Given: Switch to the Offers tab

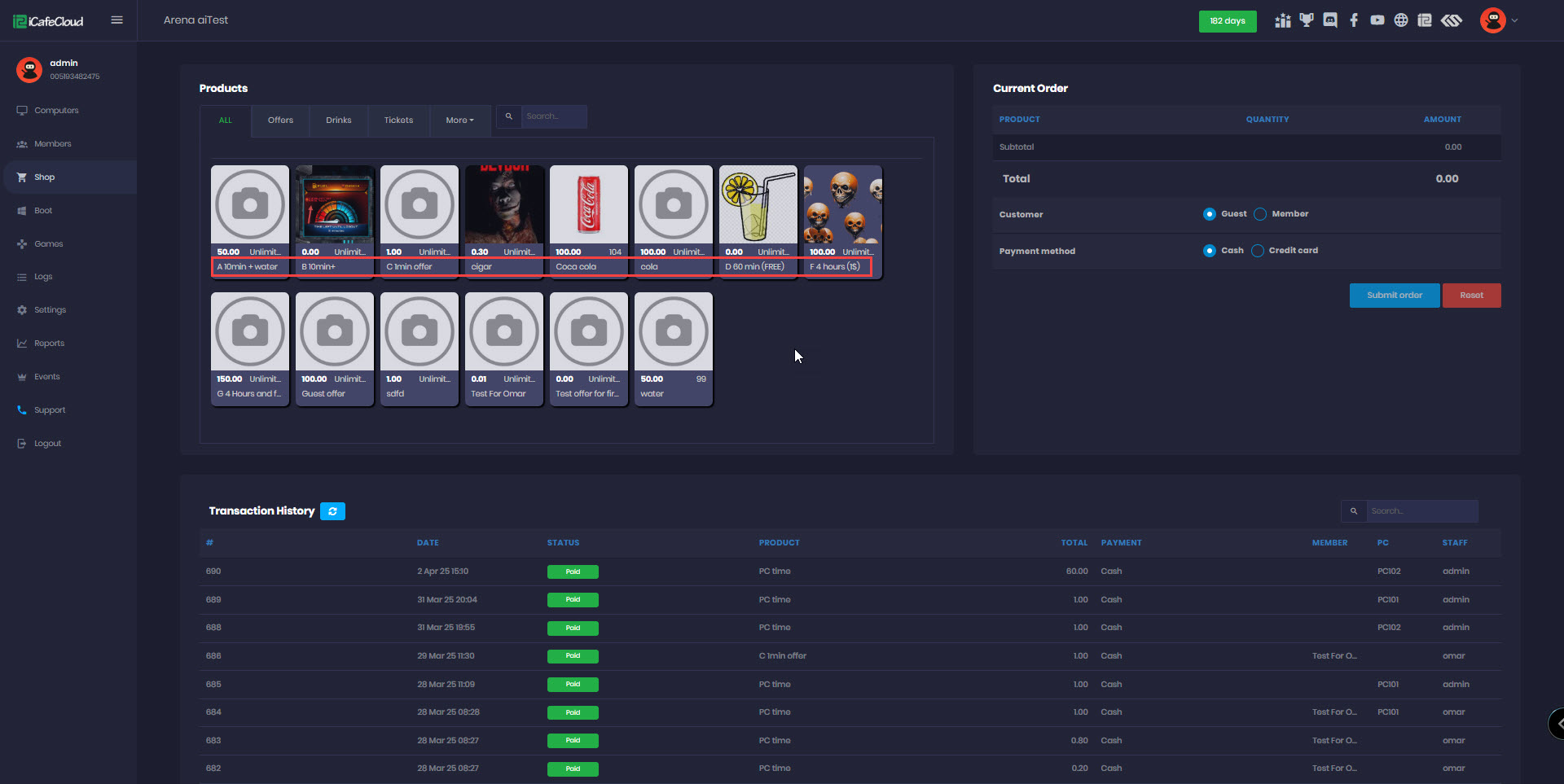Looking at the screenshot, I should pyautogui.click(x=280, y=120).
